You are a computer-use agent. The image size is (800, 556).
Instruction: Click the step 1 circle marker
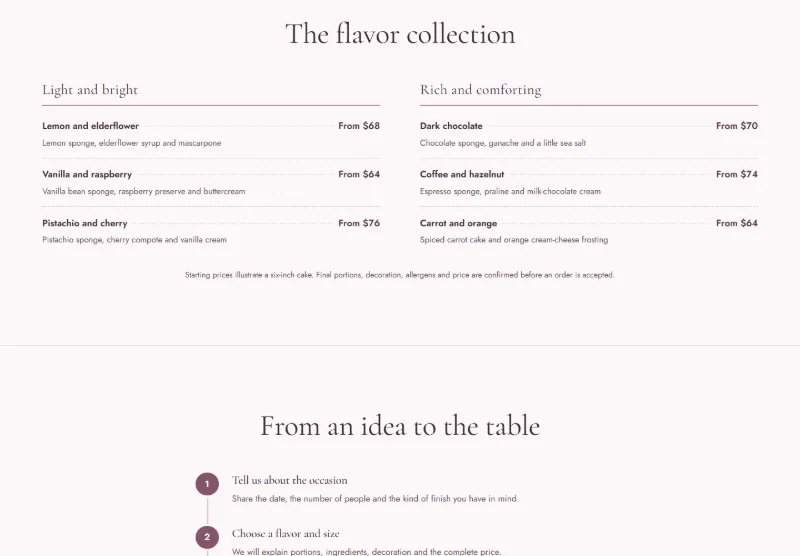[x=207, y=484]
